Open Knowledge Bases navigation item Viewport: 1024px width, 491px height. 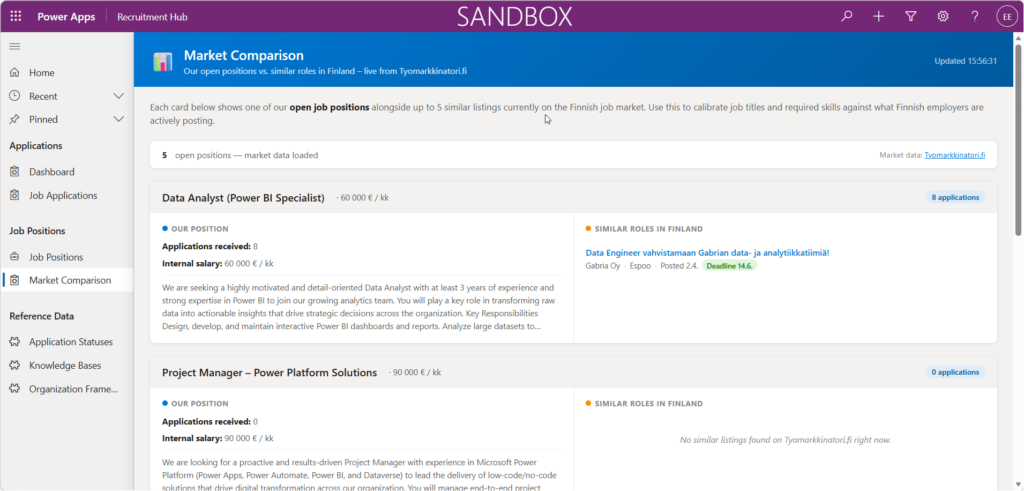click(67, 365)
